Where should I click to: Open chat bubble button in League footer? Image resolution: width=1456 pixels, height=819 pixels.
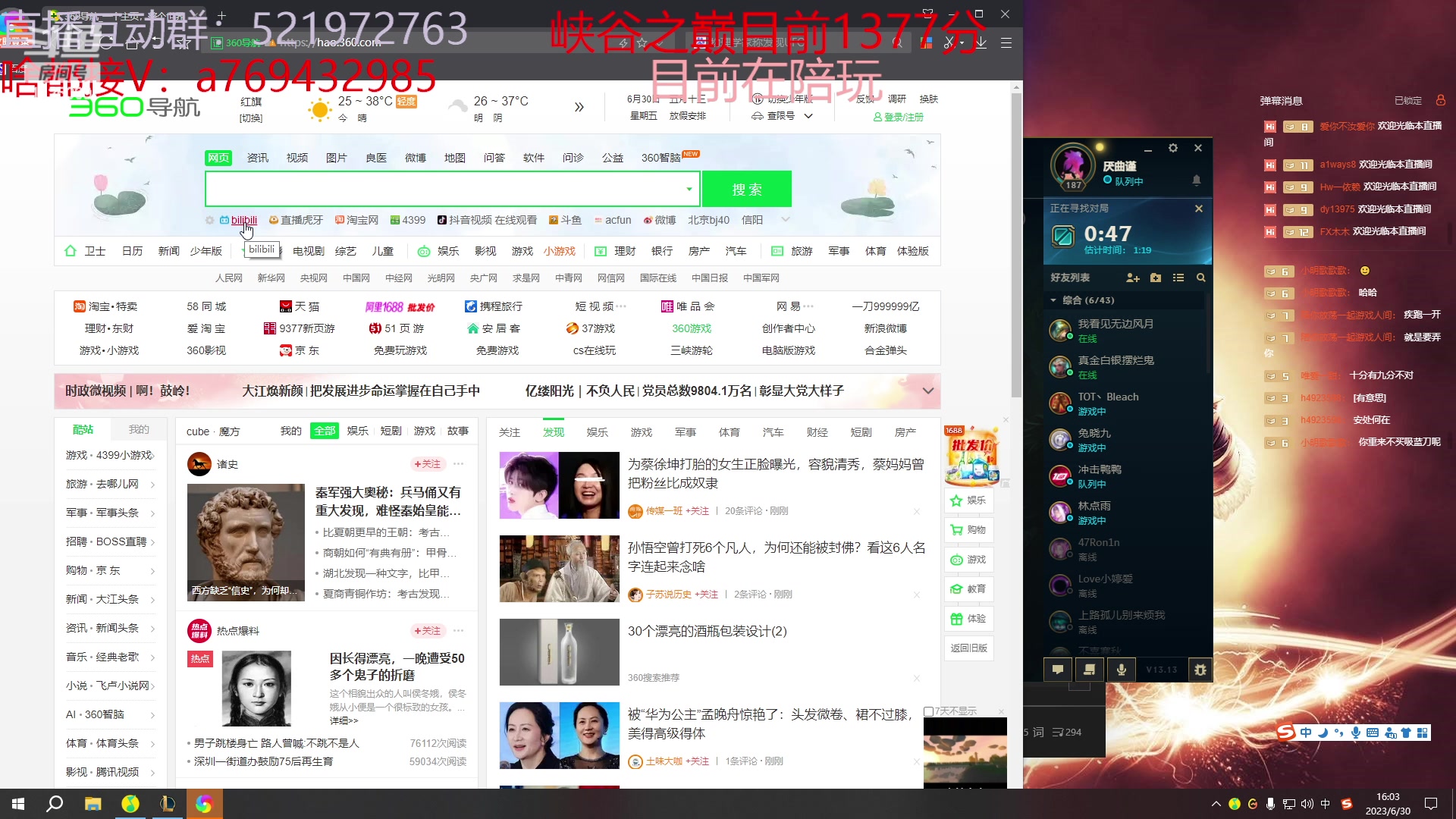[x=1058, y=670]
